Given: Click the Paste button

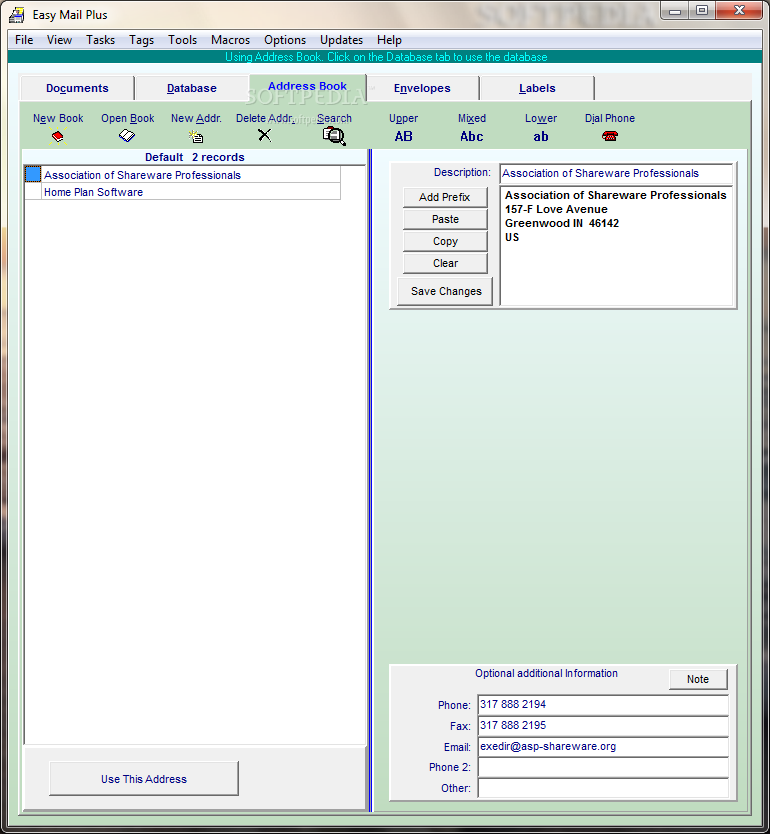Looking at the screenshot, I should pyautogui.click(x=445, y=219).
